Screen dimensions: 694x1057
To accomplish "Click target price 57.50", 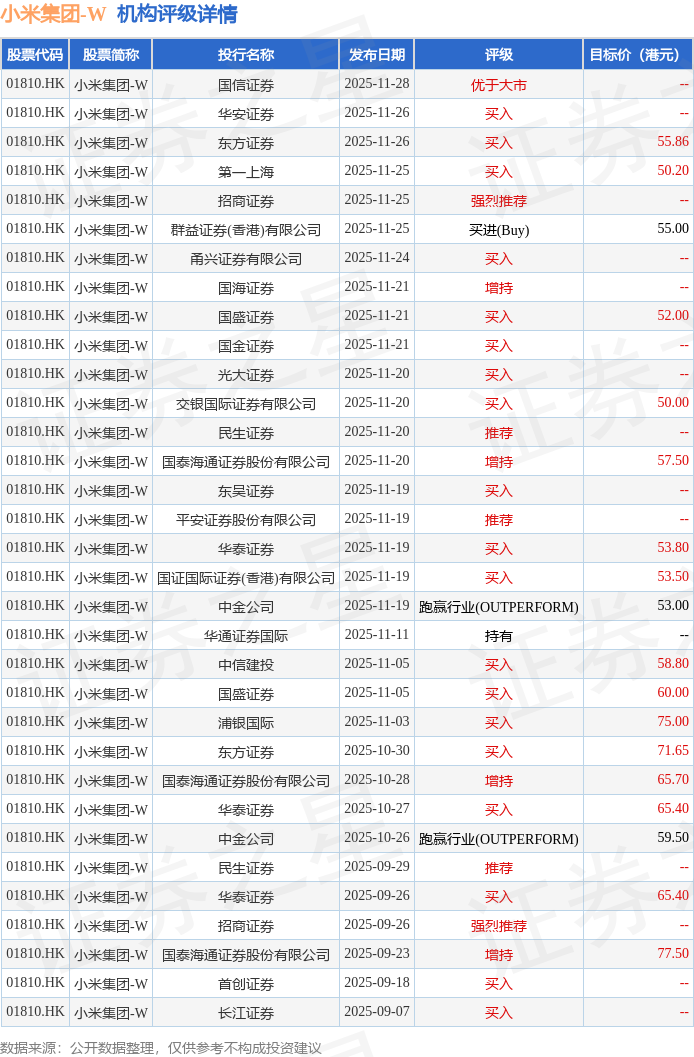I will click(x=673, y=460).
